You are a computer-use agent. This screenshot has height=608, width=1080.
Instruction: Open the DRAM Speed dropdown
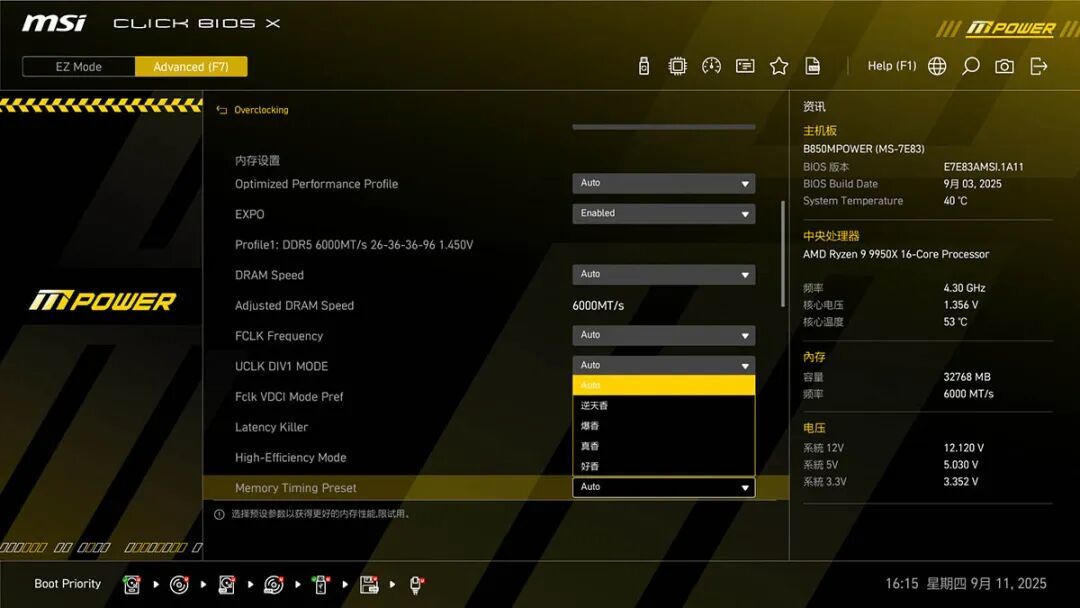pyautogui.click(x=663, y=274)
